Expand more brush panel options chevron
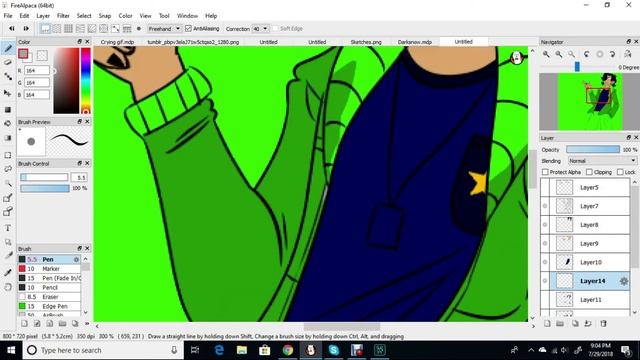640x360 pixels. pyautogui.click(x=87, y=324)
